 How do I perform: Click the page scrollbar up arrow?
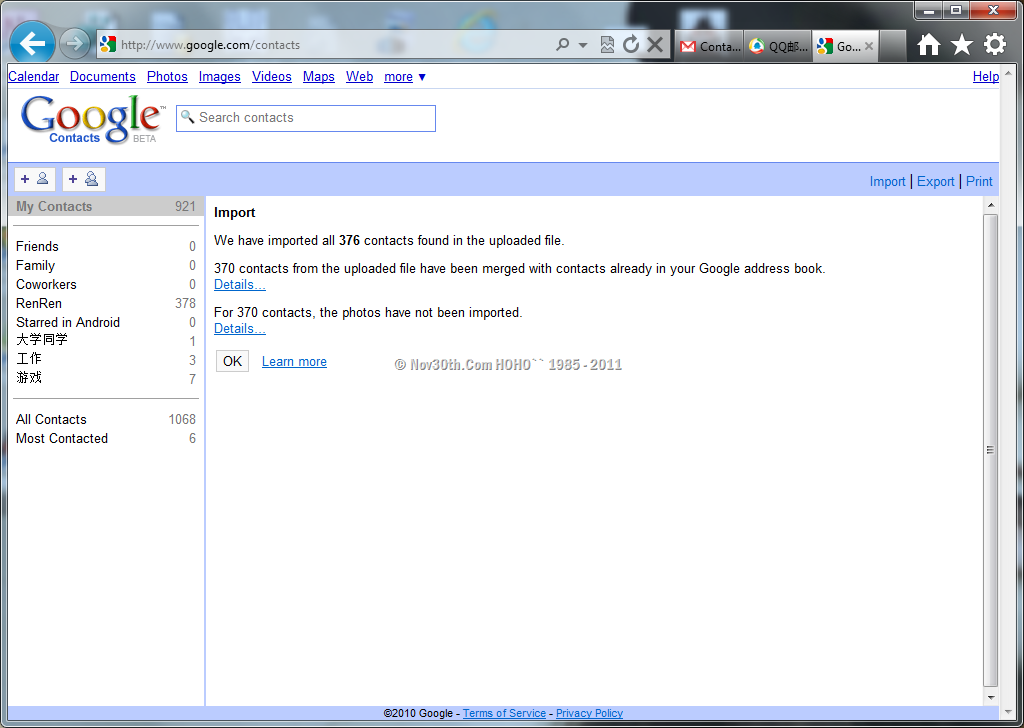(x=1009, y=72)
